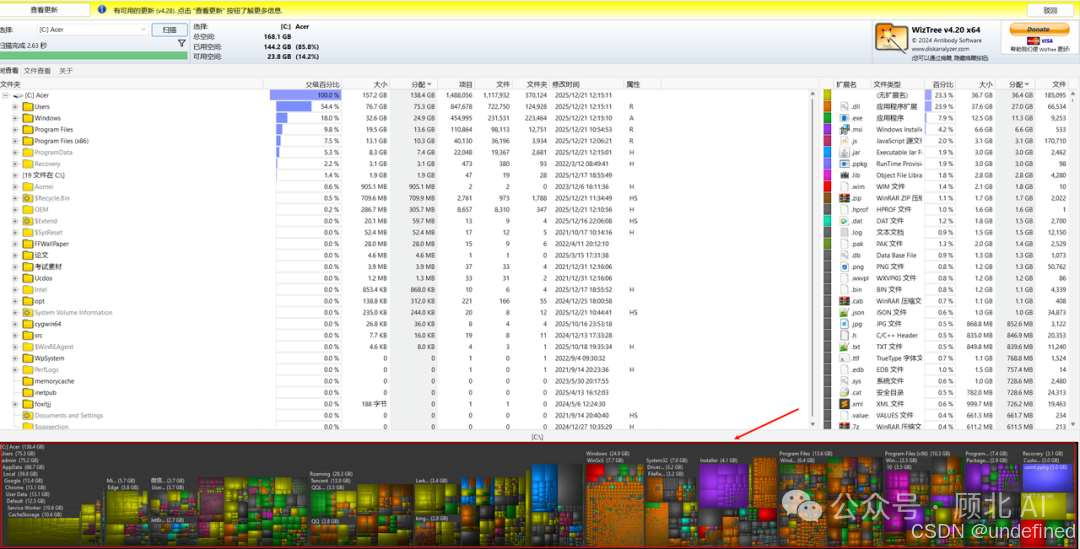Click the funnel filter icon
Image resolution: width=1080 pixels, height=549 pixels.
tap(181, 43)
